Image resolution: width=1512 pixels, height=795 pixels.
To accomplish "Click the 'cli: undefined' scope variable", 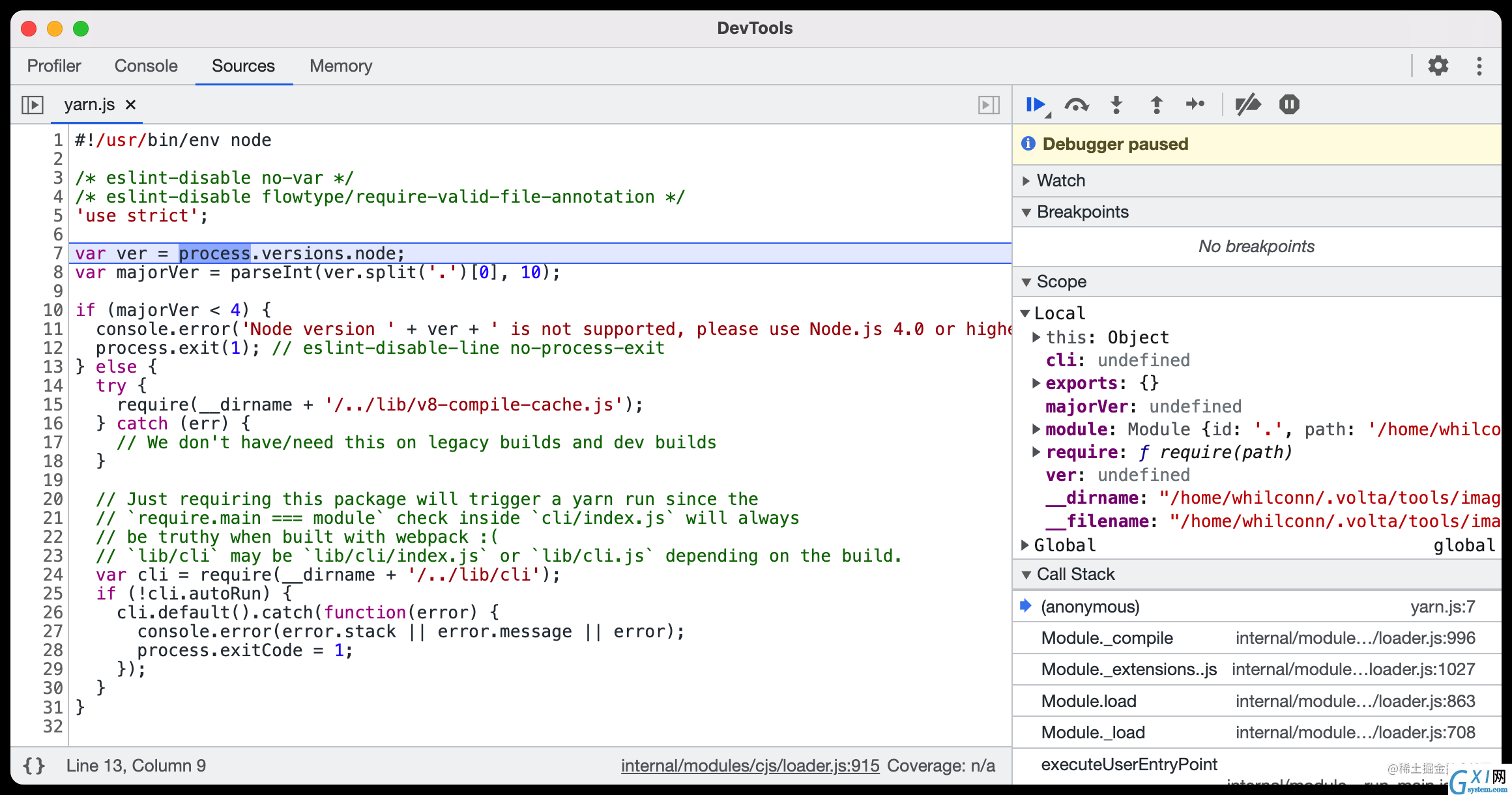I will click(x=1118, y=360).
